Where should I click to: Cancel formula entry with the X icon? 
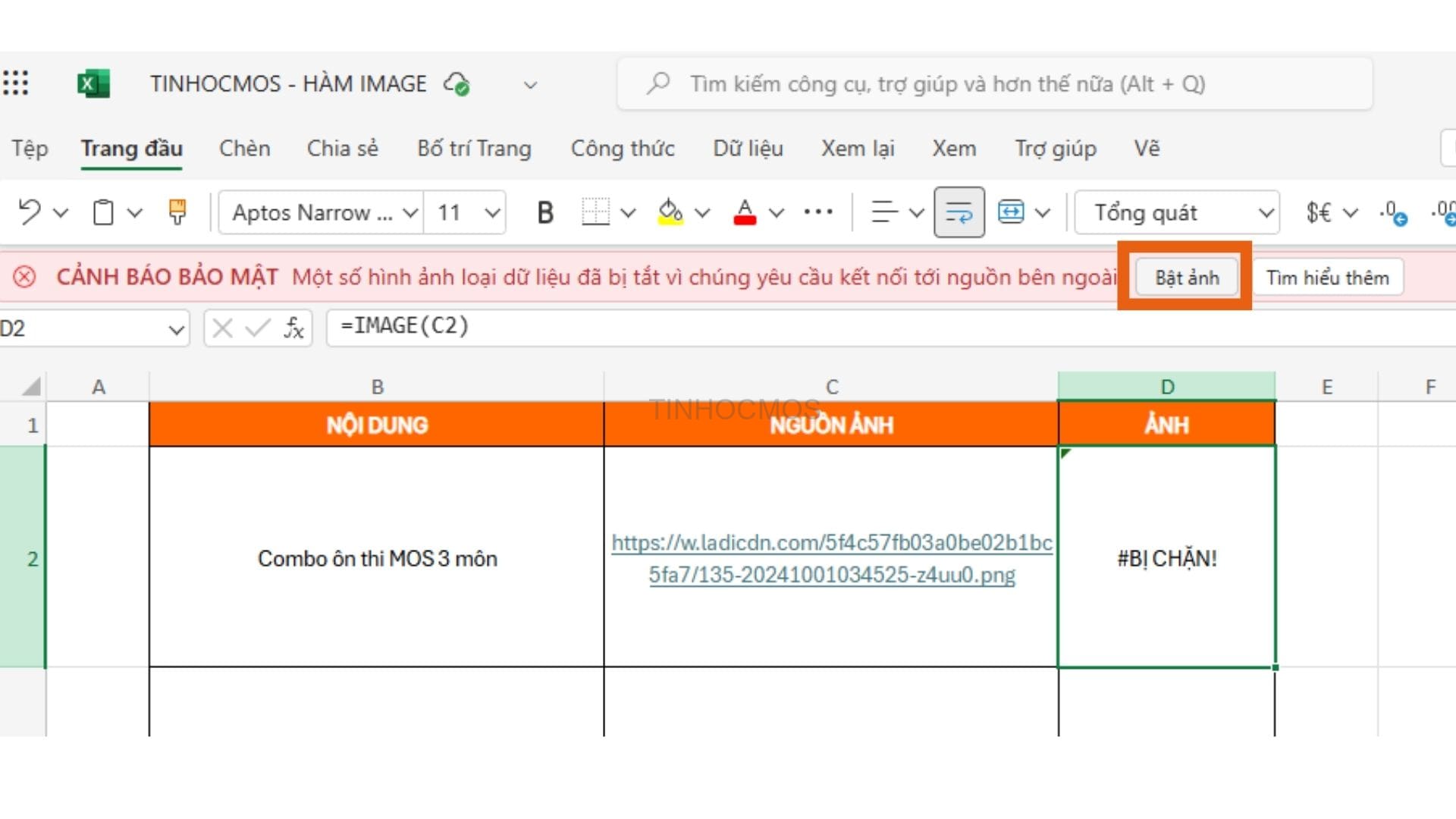point(222,328)
